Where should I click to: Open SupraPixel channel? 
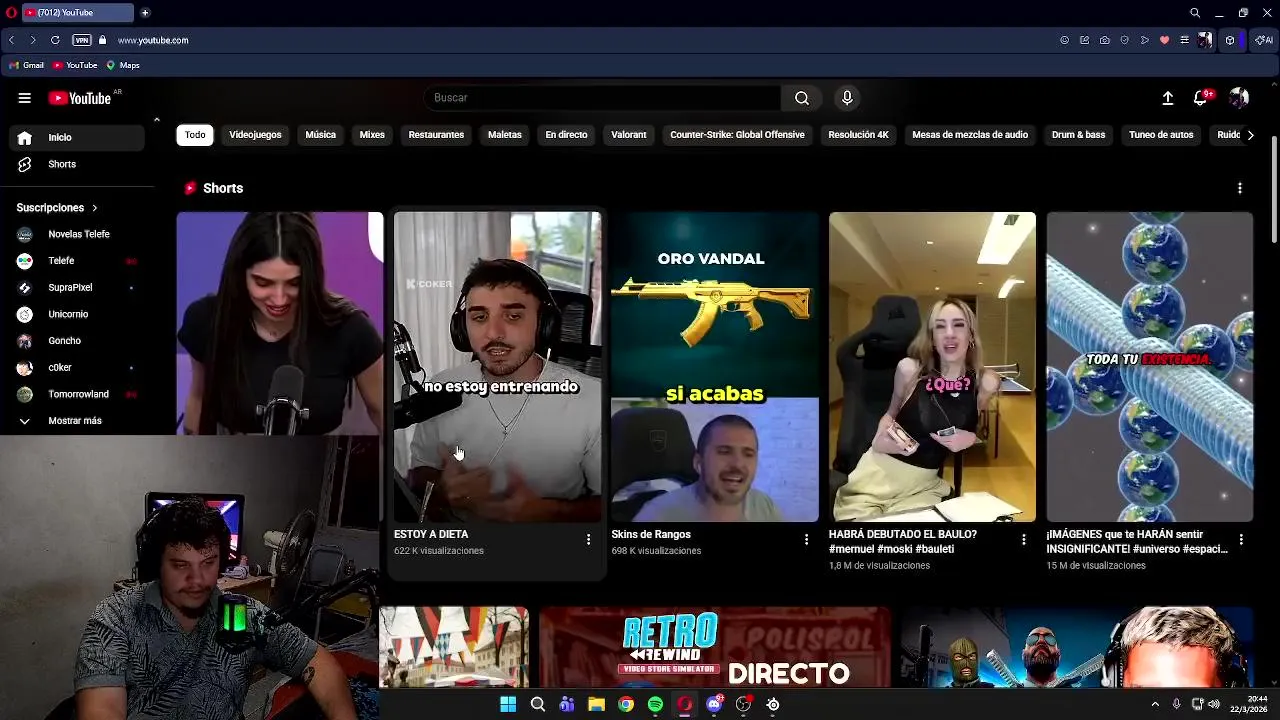pyautogui.click(x=76, y=288)
